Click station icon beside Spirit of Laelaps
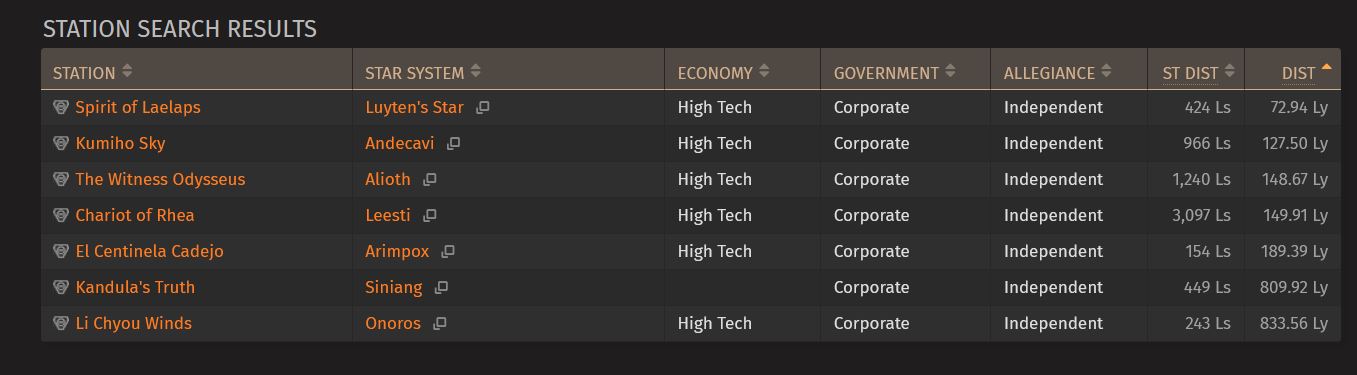The height and width of the screenshot is (375, 1357). 61,107
